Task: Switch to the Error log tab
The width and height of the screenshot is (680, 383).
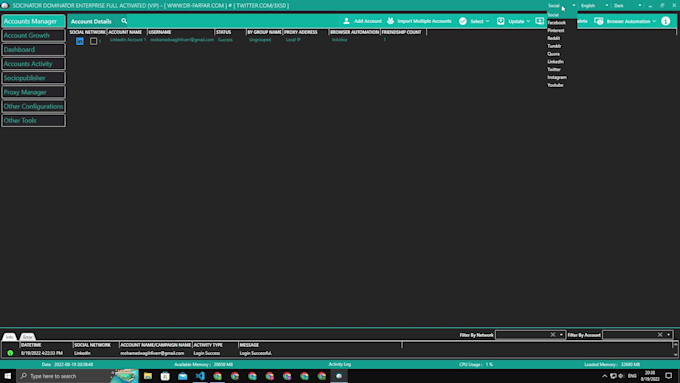Action: point(27,337)
